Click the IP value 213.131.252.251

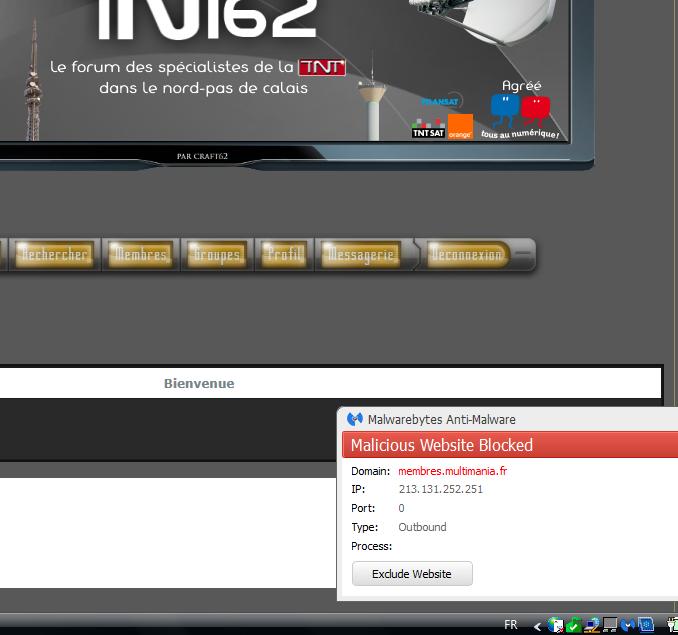441,489
